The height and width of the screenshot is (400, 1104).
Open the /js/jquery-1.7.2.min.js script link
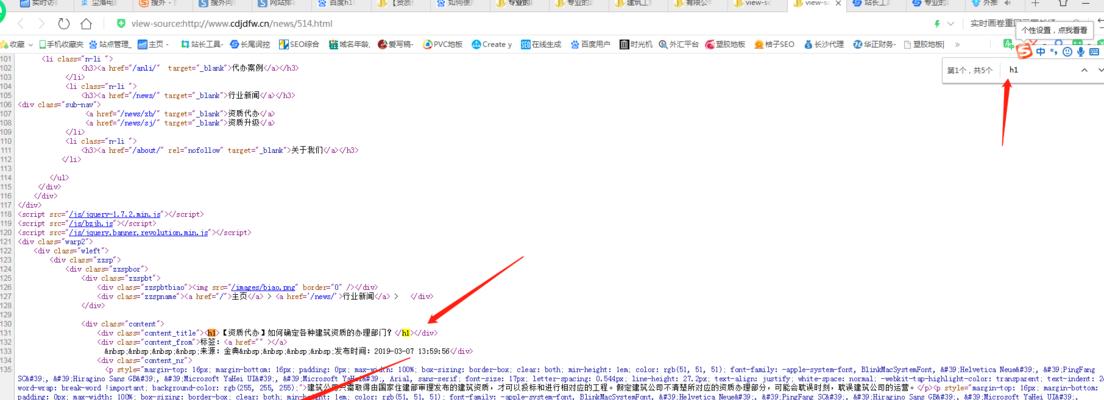(x=115, y=213)
